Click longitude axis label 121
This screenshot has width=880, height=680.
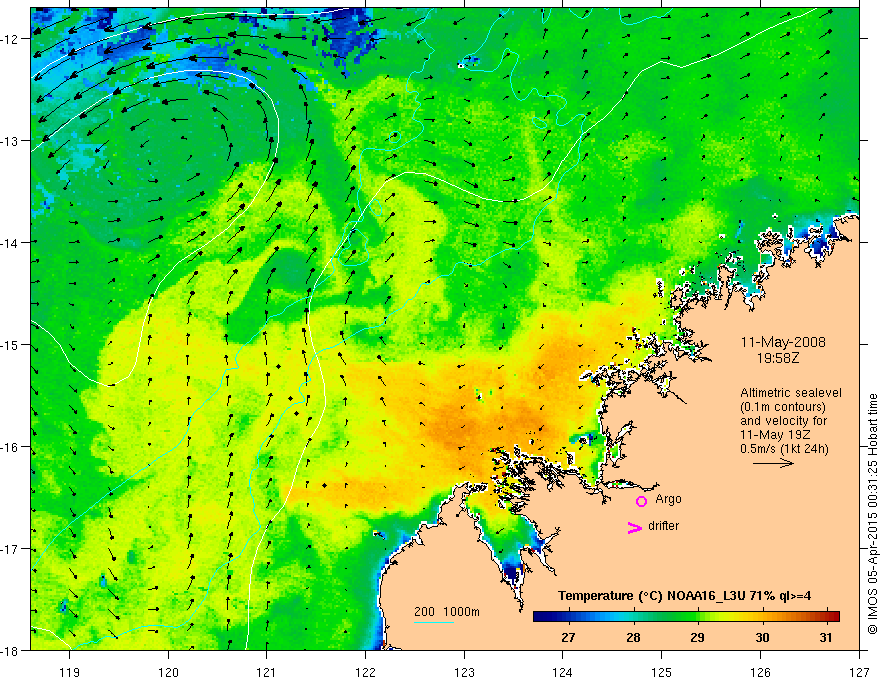[267, 672]
